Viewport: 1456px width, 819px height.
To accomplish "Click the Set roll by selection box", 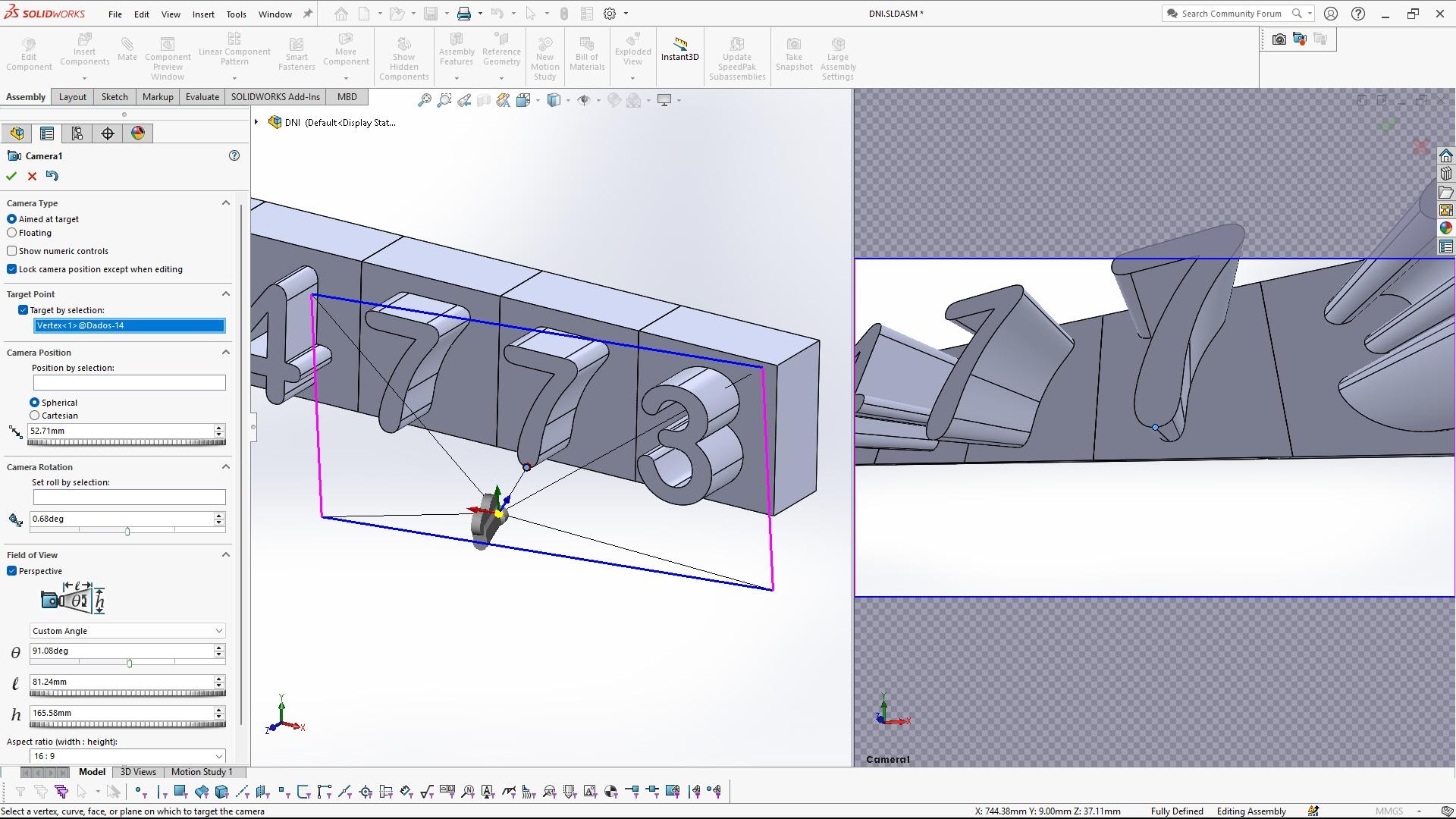I will tap(129, 497).
